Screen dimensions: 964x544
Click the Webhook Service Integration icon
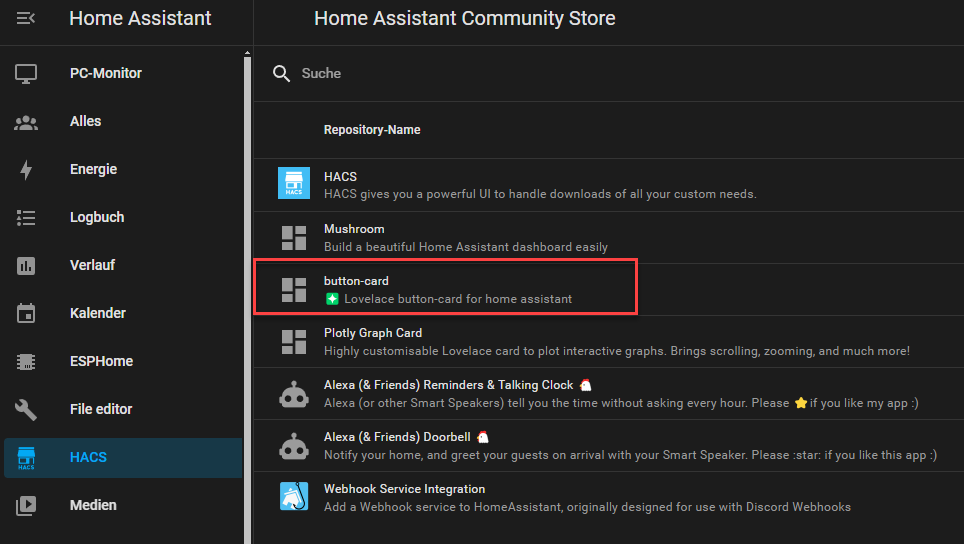pos(294,497)
